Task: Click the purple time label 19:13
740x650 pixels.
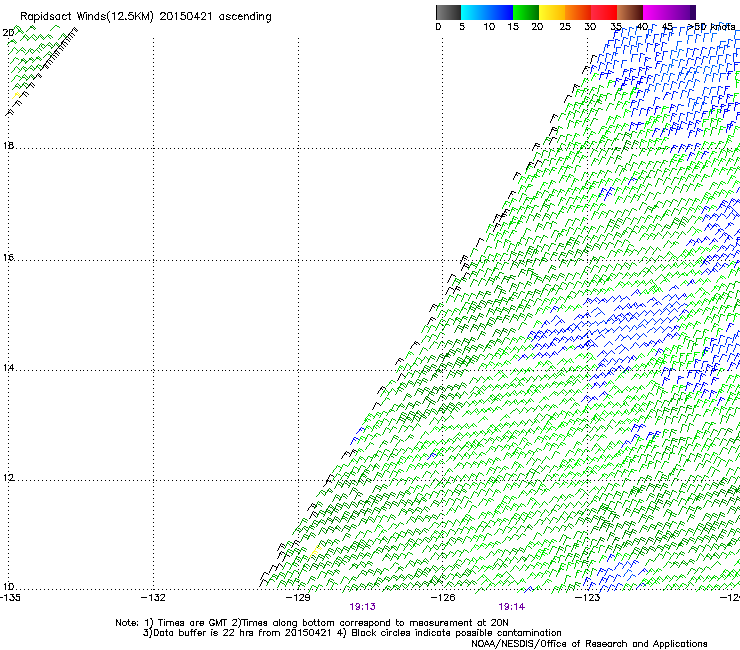Action: click(x=362, y=607)
